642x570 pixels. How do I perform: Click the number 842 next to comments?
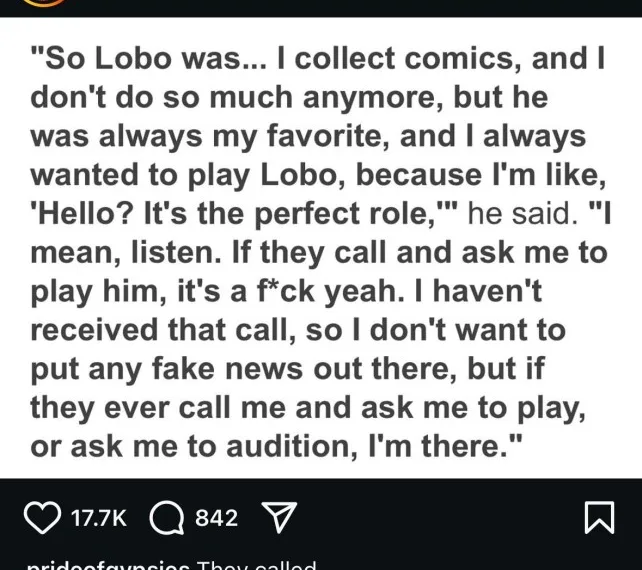[216, 518]
